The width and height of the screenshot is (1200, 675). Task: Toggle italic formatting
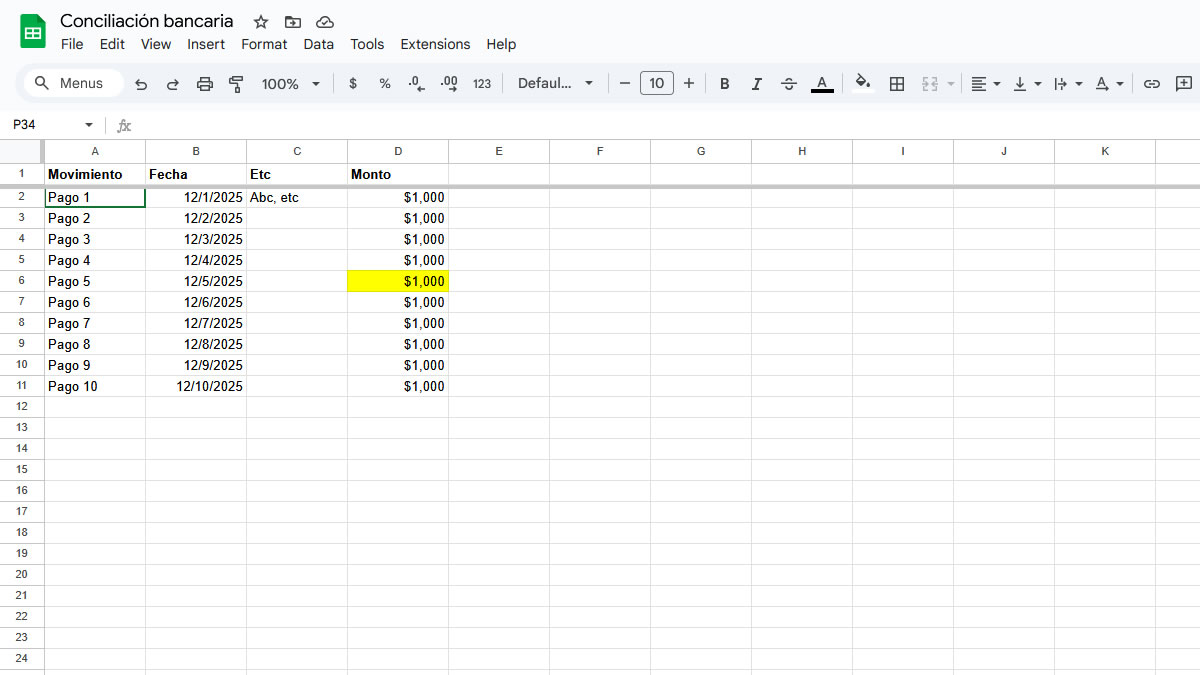(756, 84)
